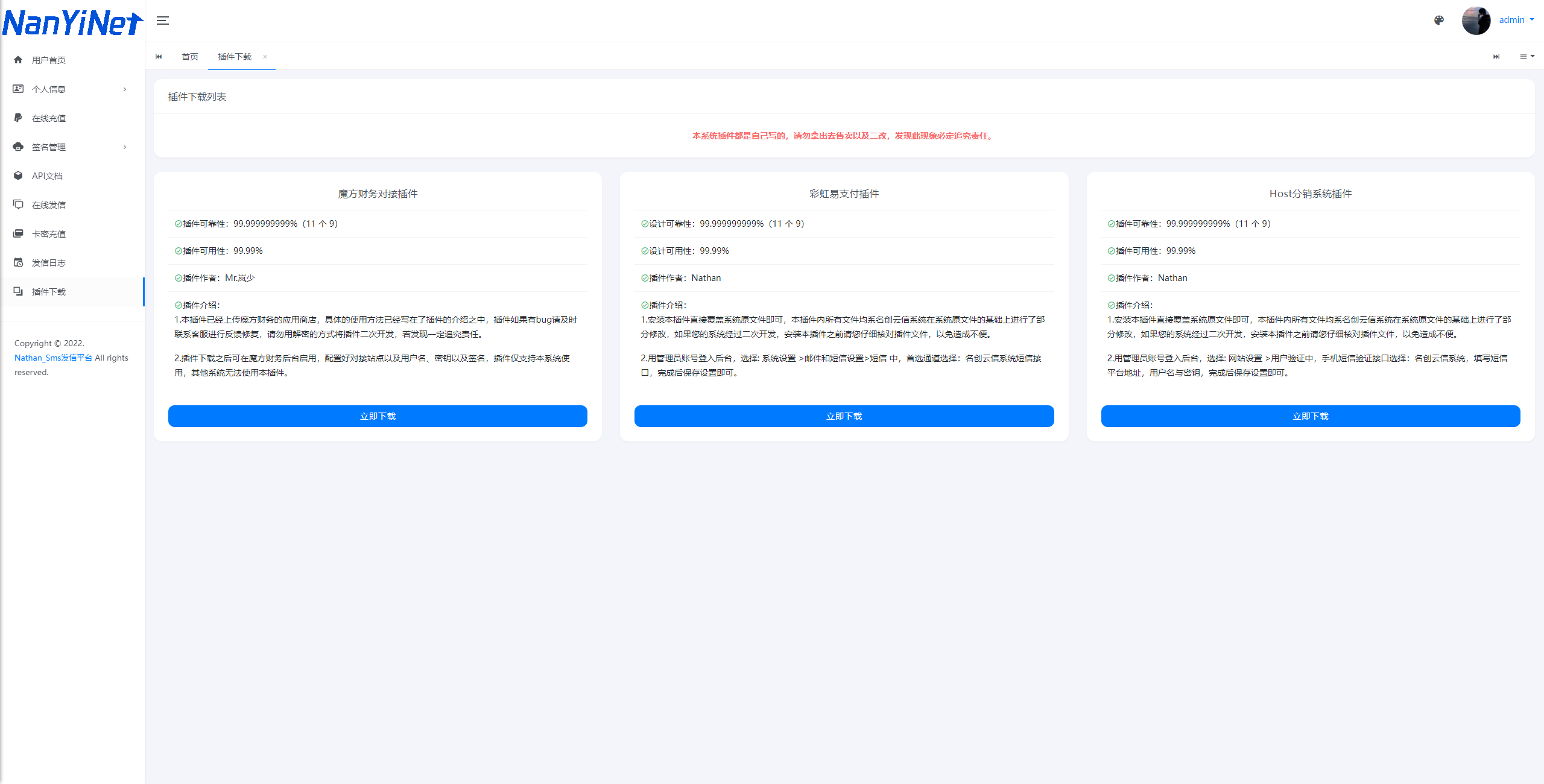The image size is (1544, 784).
Task: Click the 在线发信 chat icon
Action: pyautogui.click(x=18, y=204)
